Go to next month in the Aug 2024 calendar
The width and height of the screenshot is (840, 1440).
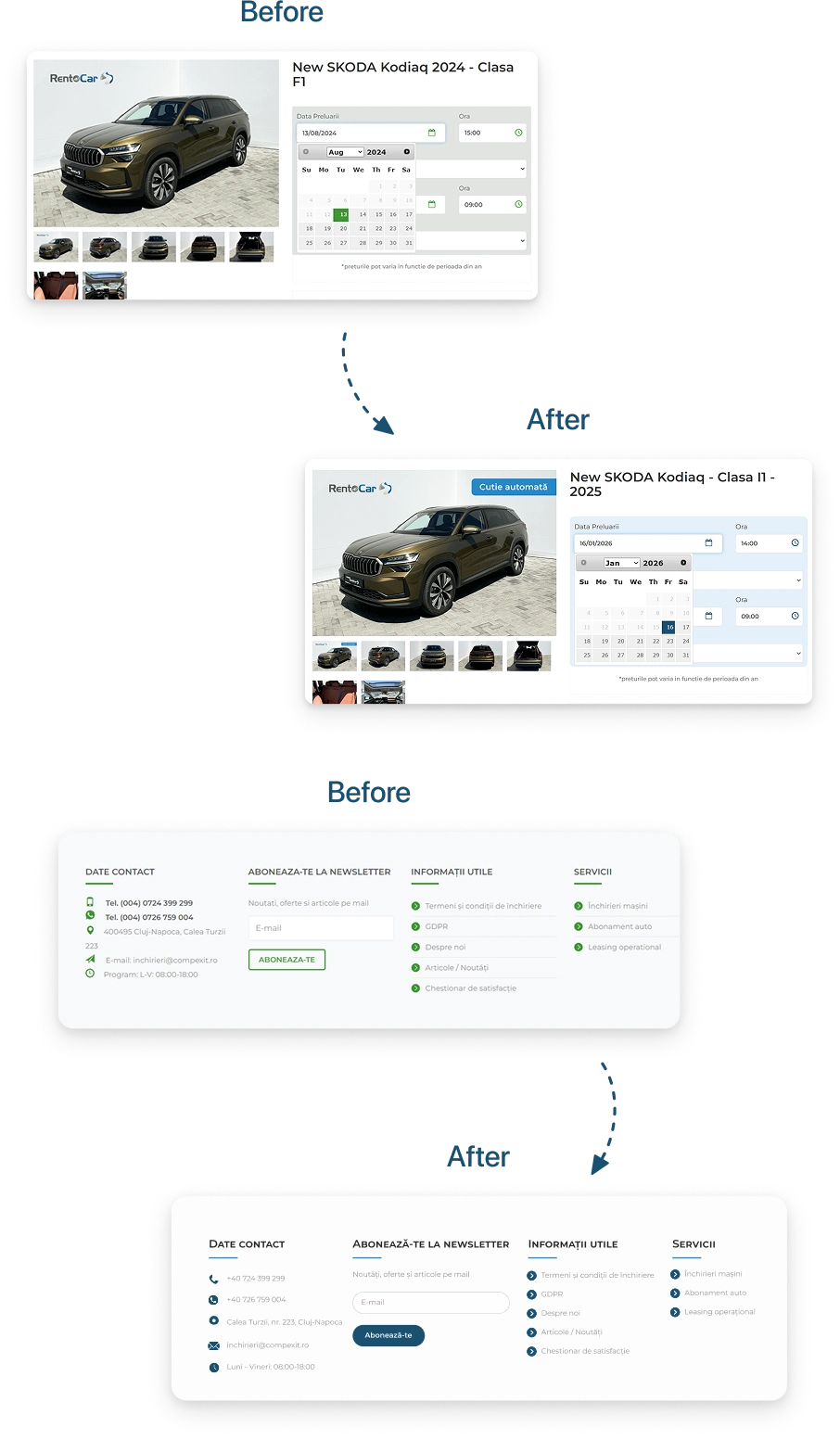406,152
